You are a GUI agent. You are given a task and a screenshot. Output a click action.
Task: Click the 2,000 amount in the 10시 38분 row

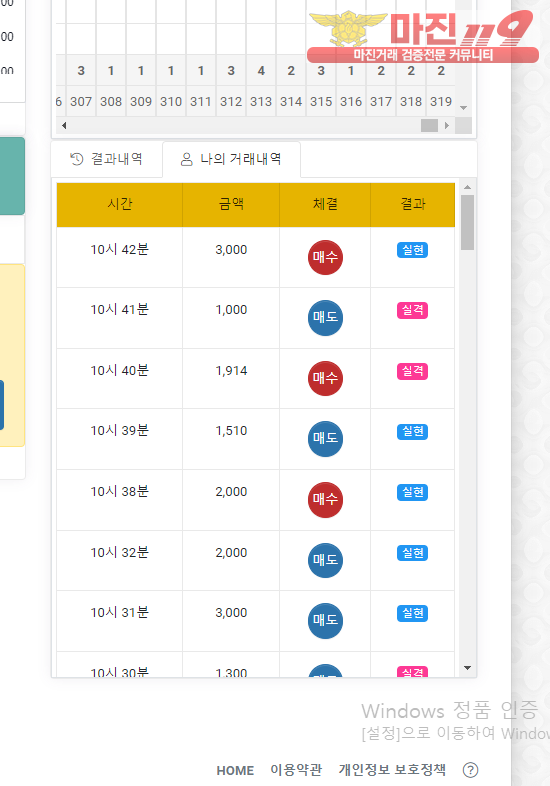point(231,492)
